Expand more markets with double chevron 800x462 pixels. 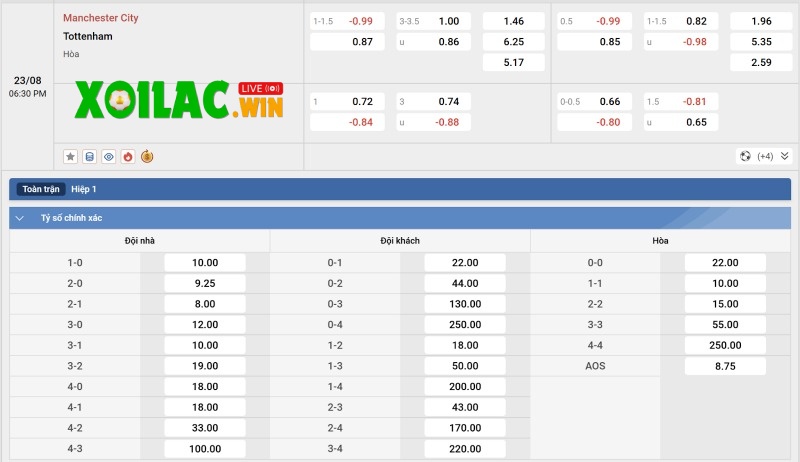pos(785,156)
